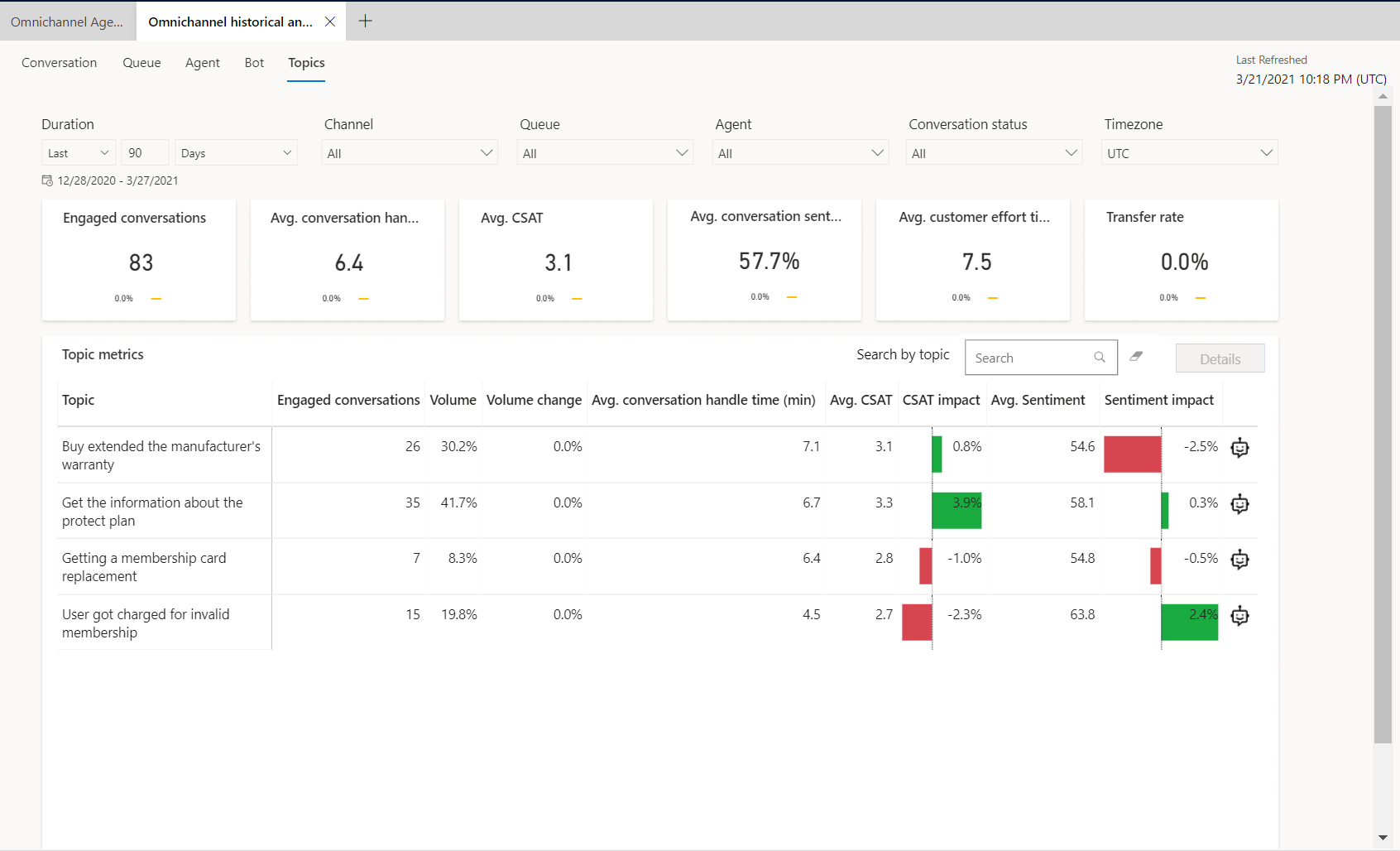The height and width of the screenshot is (851, 1400).
Task: Open bot icon for membership card replacement row
Action: point(1239,560)
